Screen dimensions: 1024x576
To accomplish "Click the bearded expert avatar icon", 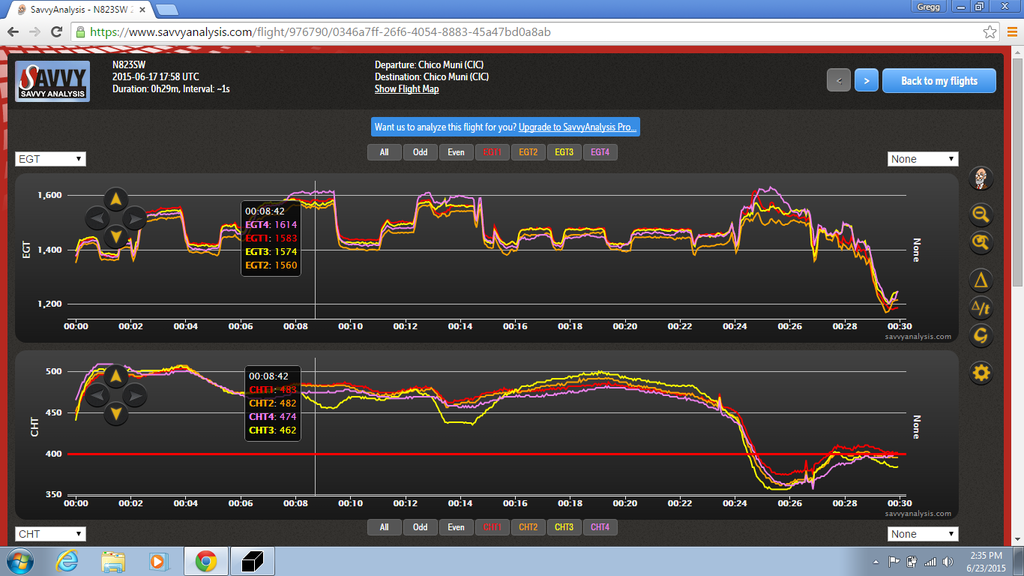I will click(x=981, y=179).
